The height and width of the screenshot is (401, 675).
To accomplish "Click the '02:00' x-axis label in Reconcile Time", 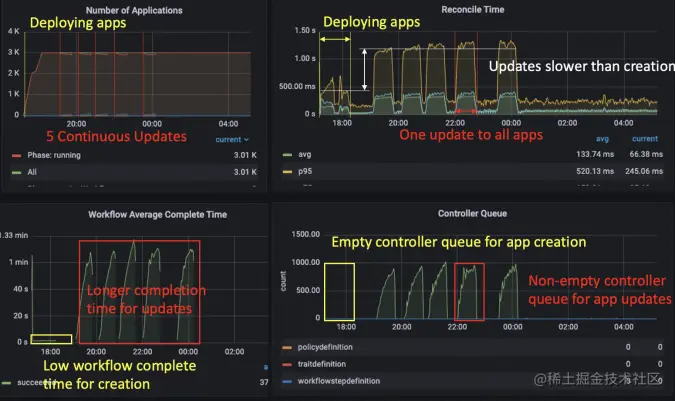I will tap(567, 123).
